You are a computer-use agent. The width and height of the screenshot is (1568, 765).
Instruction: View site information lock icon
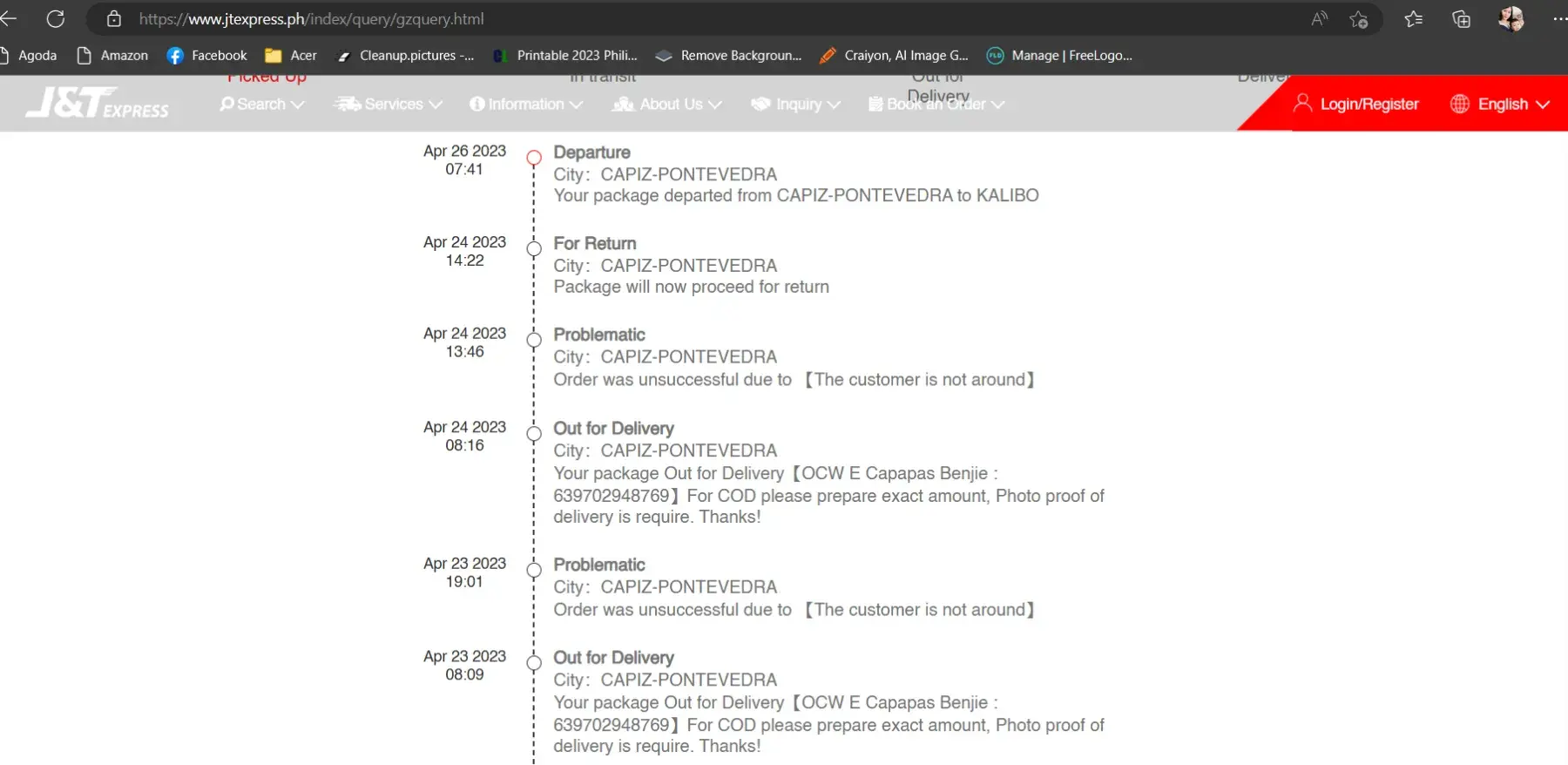pos(114,18)
